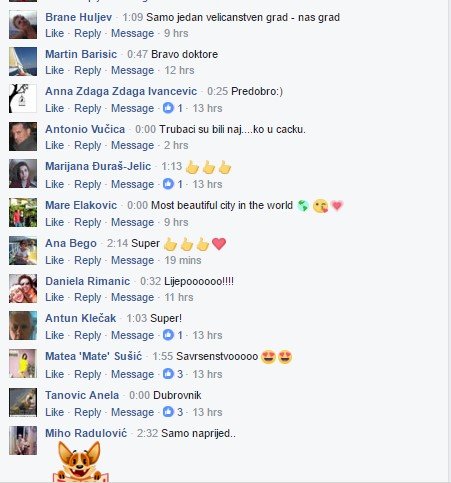This screenshot has height=483, width=451.
Task: Open Tanovic Anela's profile name link
Action: click(82, 395)
